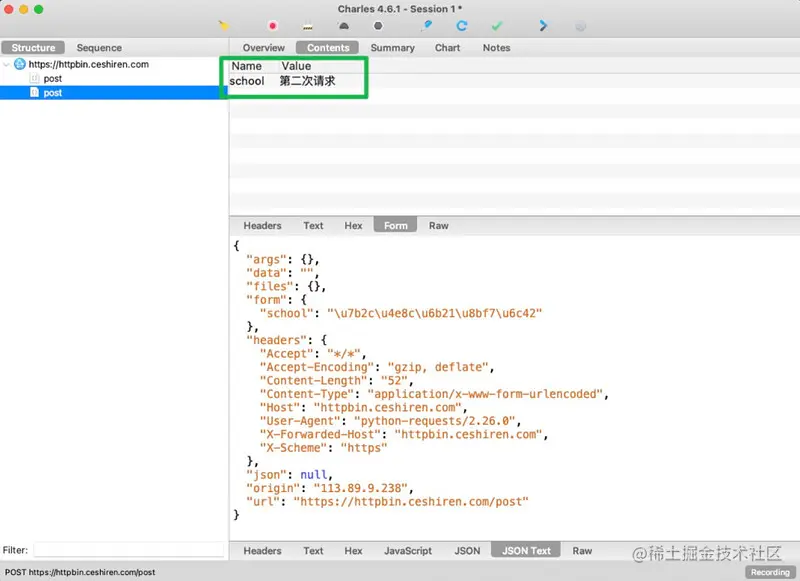Viewport: 800px width, 581px height.
Task: Toggle SSL proxying toolbar icon
Action: coord(308,26)
